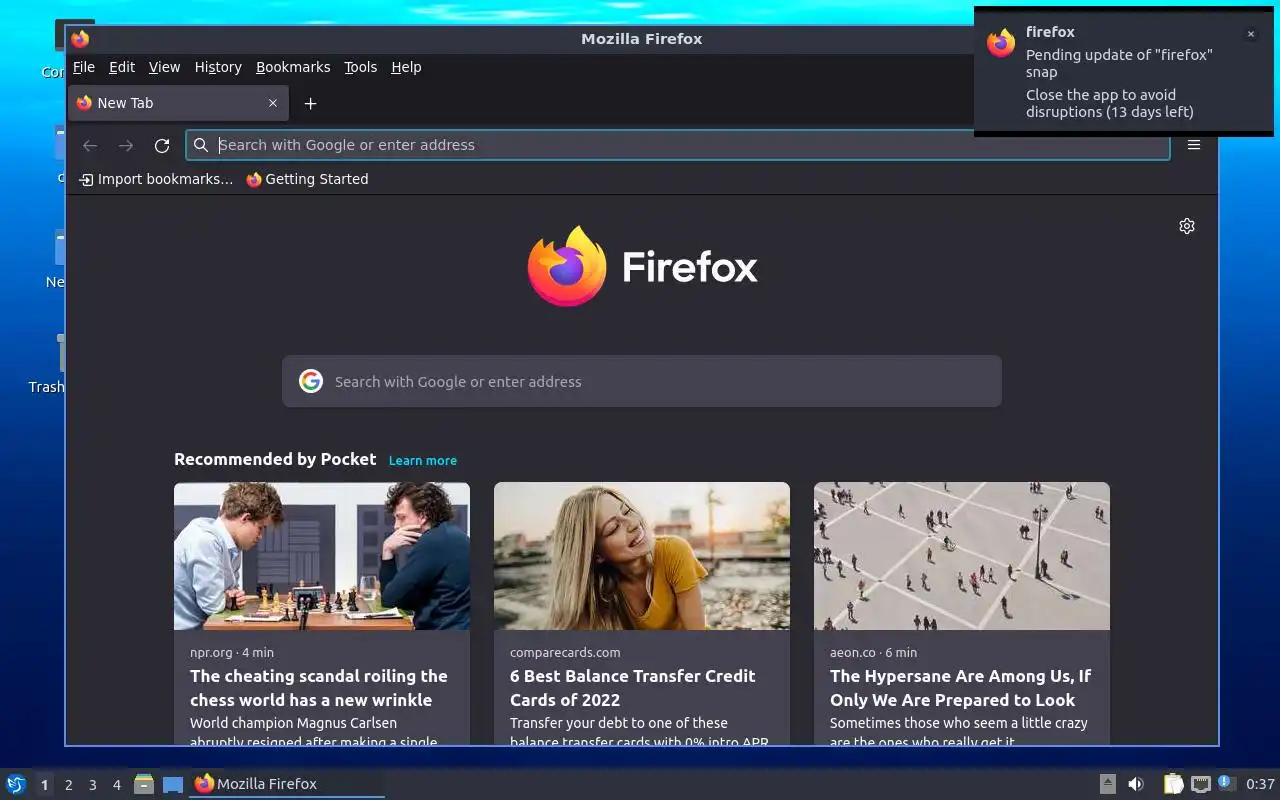Viewport: 1280px width, 800px height.
Task: Open the History menu
Action: [218, 67]
